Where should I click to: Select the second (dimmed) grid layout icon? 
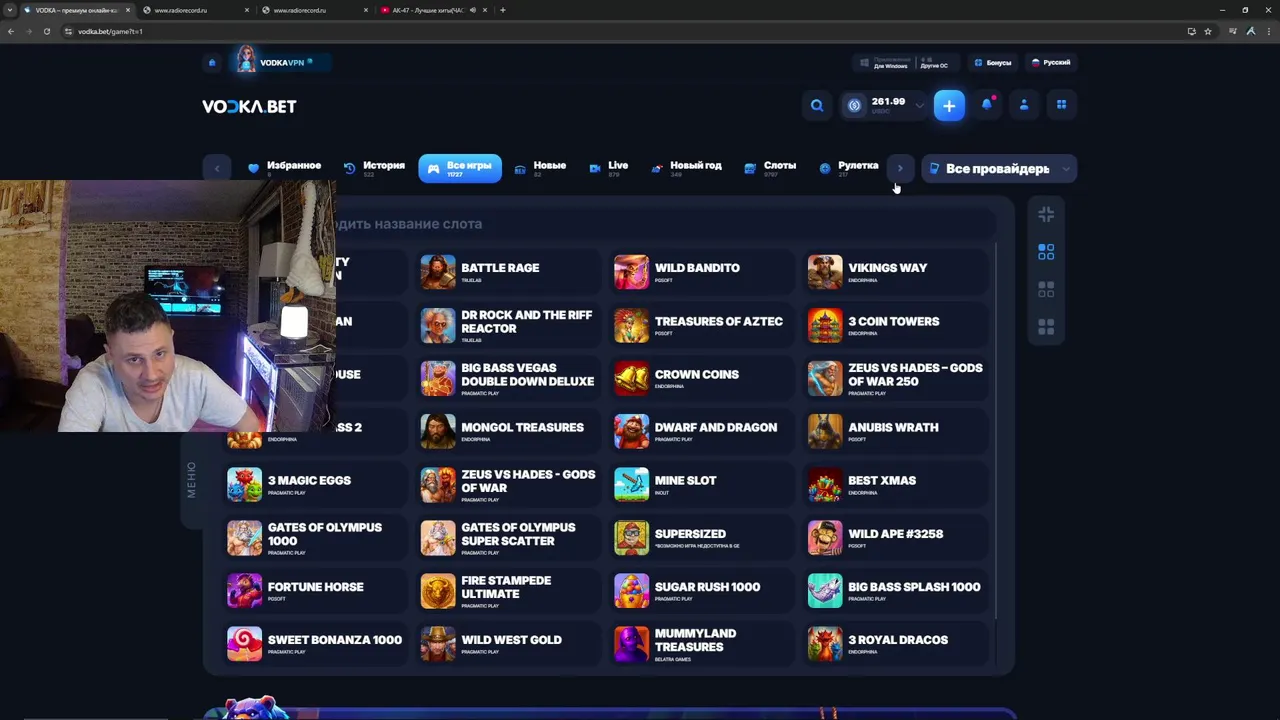point(1046,289)
